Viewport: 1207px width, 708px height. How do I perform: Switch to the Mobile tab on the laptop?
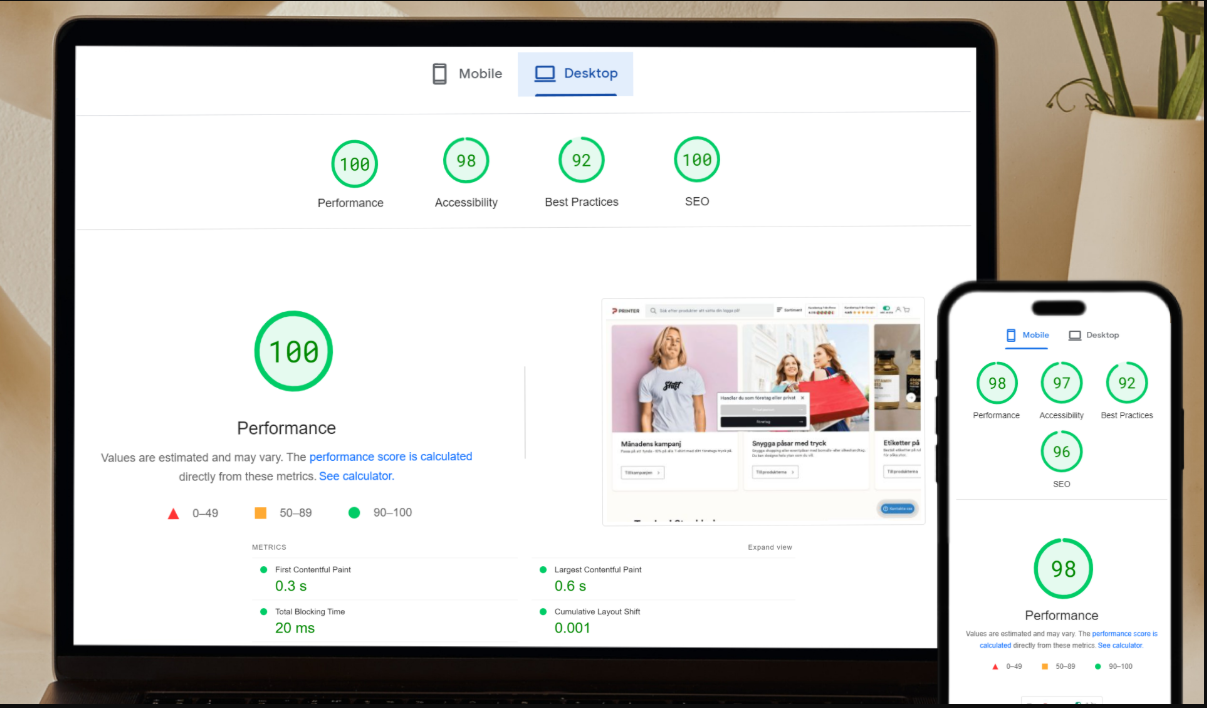[x=467, y=74]
